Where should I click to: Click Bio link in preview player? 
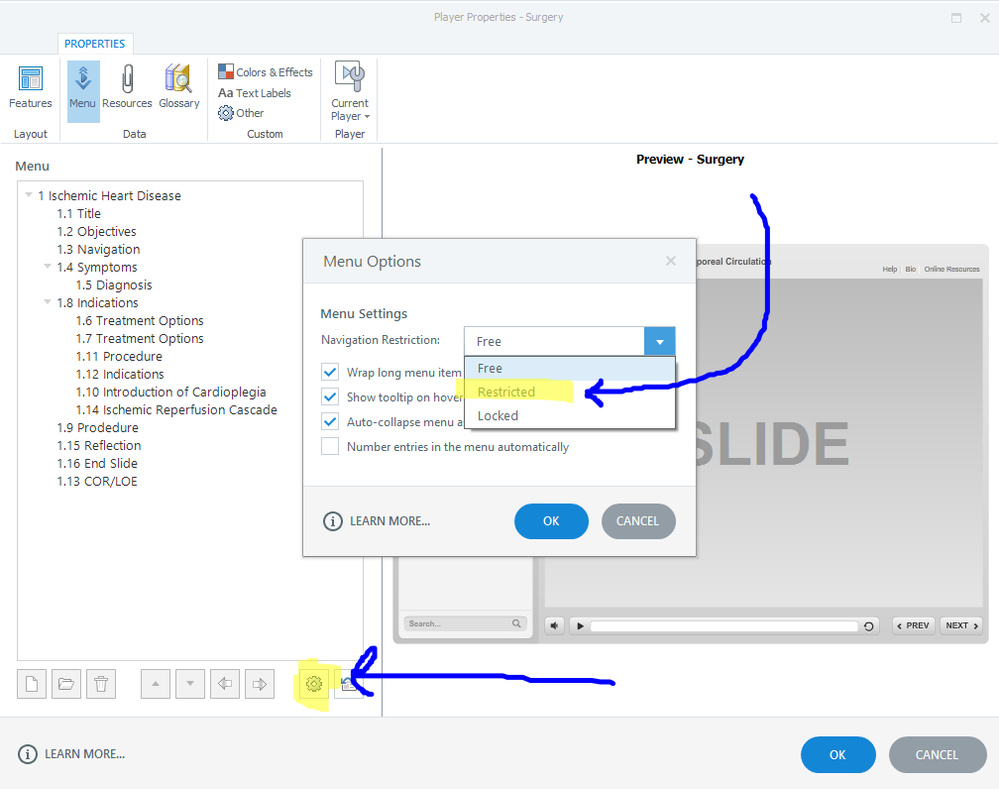tap(910, 269)
